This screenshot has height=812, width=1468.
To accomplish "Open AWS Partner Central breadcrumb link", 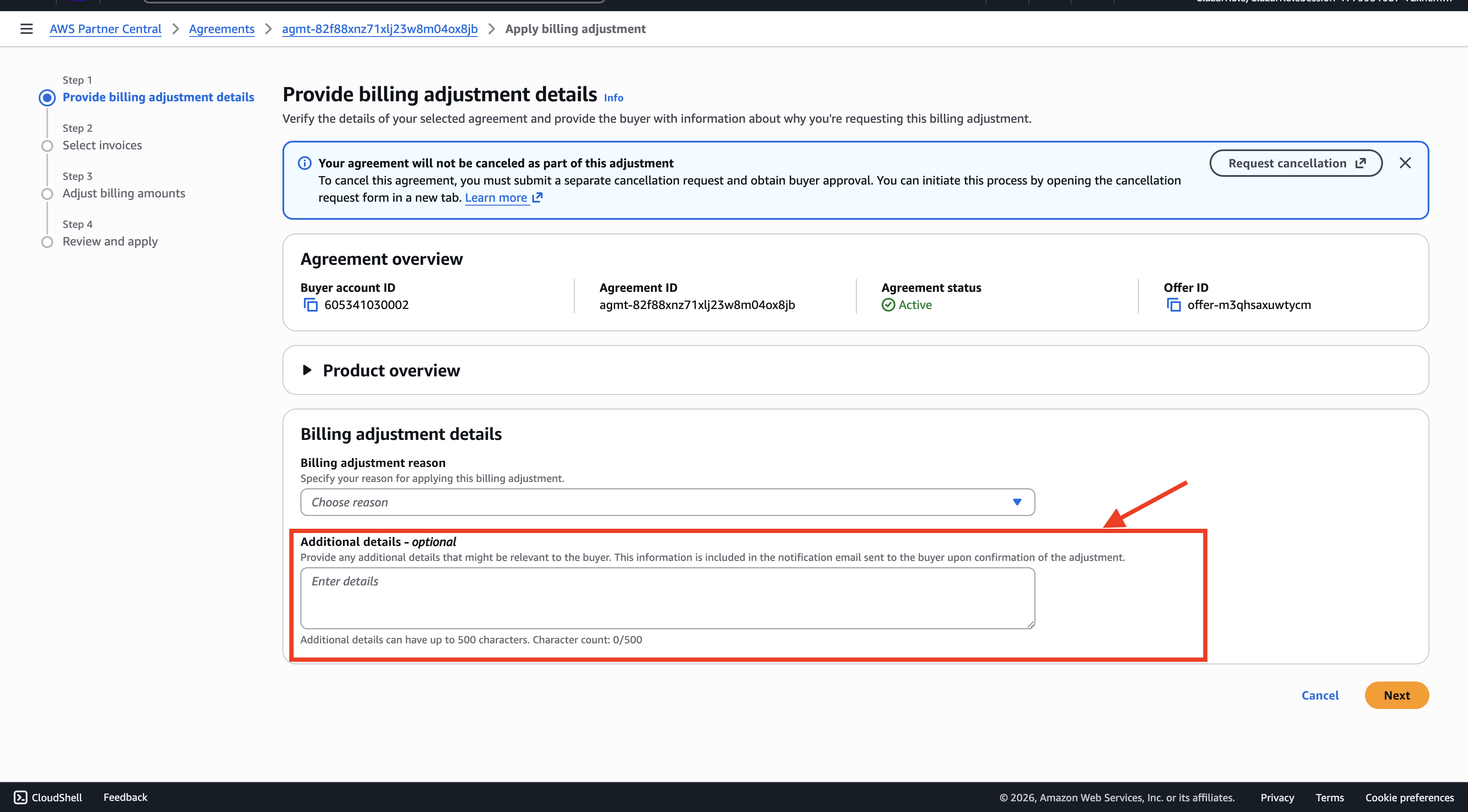I will pyautogui.click(x=106, y=28).
